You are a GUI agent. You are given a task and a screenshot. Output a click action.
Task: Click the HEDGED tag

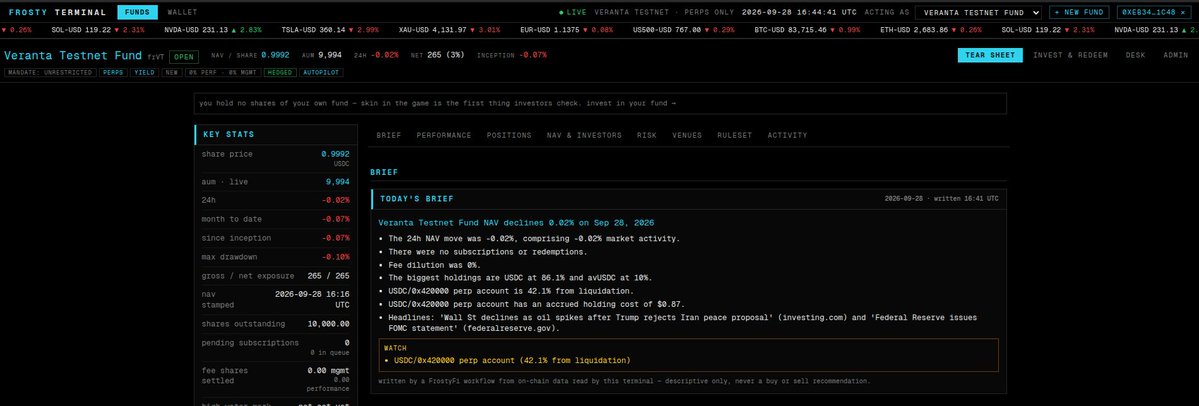click(x=279, y=73)
